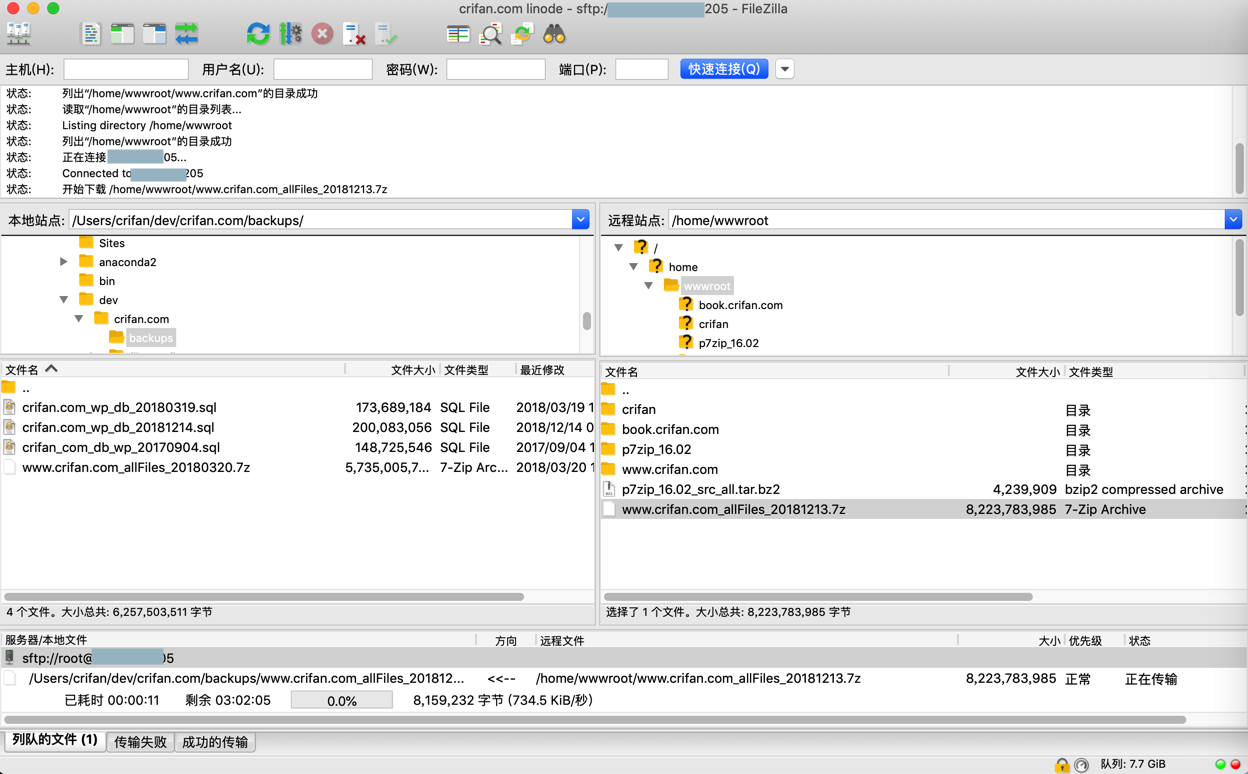Search remote files with binoculars icon
Screen dimensions: 1248x774
pyautogui.click(x=554, y=34)
